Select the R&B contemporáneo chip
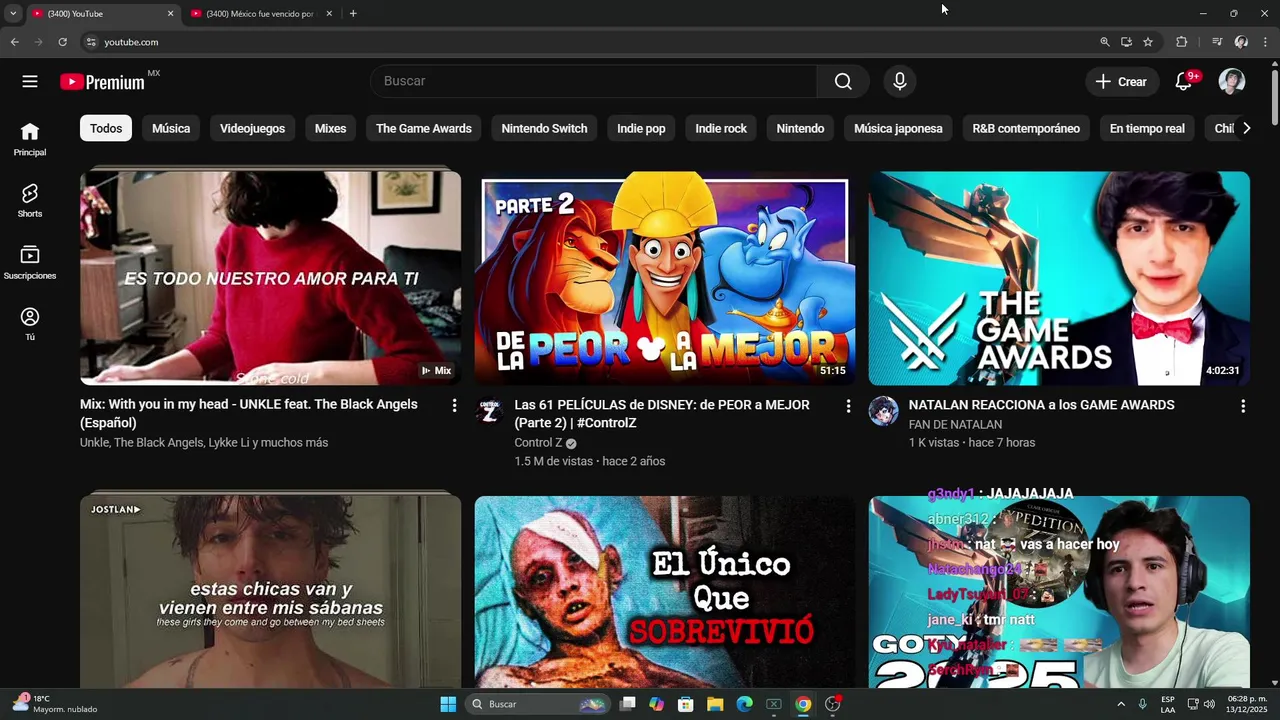Viewport: 1280px width, 720px height. (1026, 128)
